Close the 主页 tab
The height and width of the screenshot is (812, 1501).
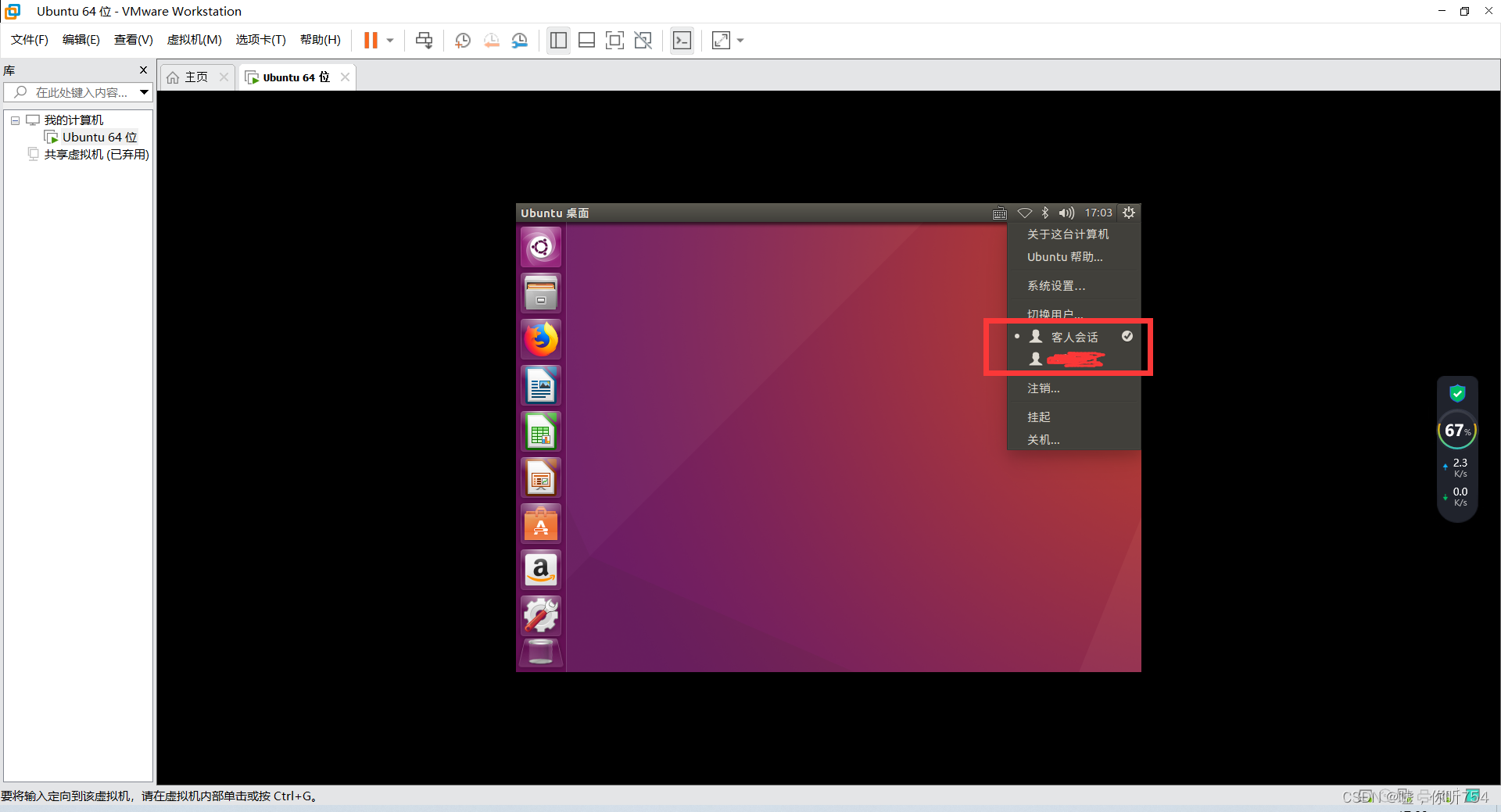pyautogui.click(x=224, y=77)
